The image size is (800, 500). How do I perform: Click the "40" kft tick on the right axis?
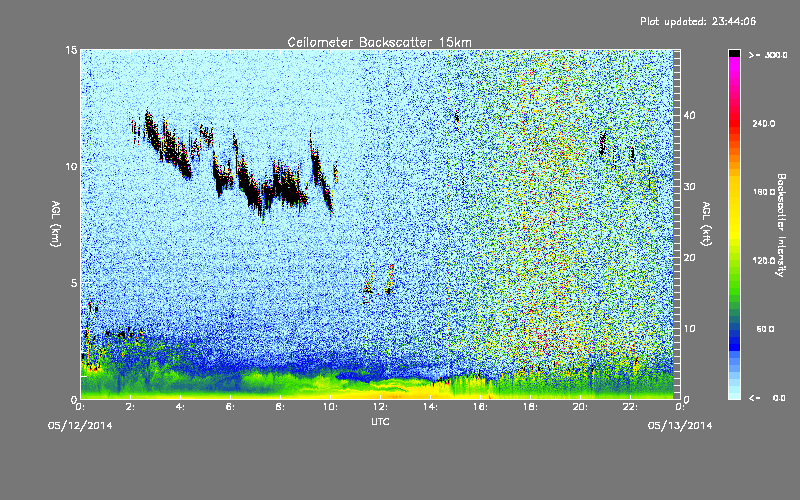(x=689, y=115)
